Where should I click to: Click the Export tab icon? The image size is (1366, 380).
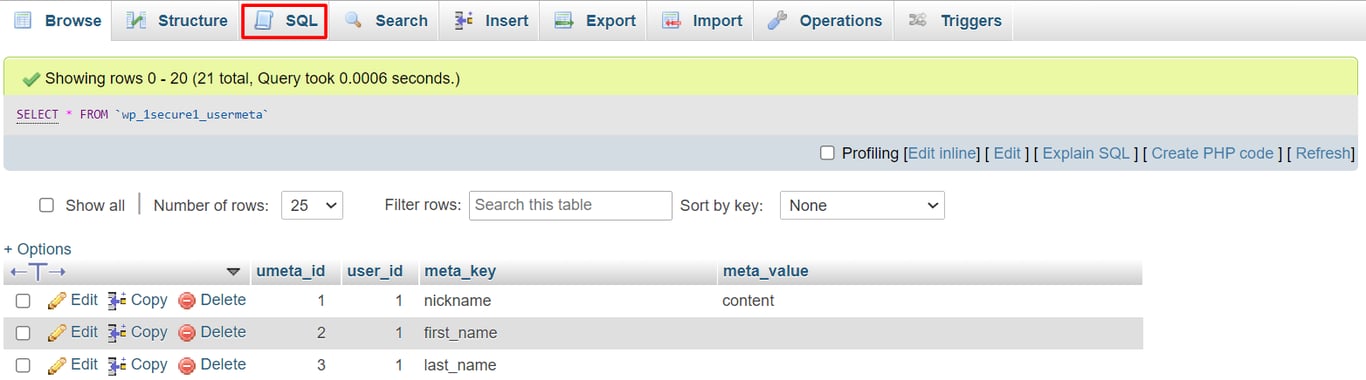coord(564,21)
